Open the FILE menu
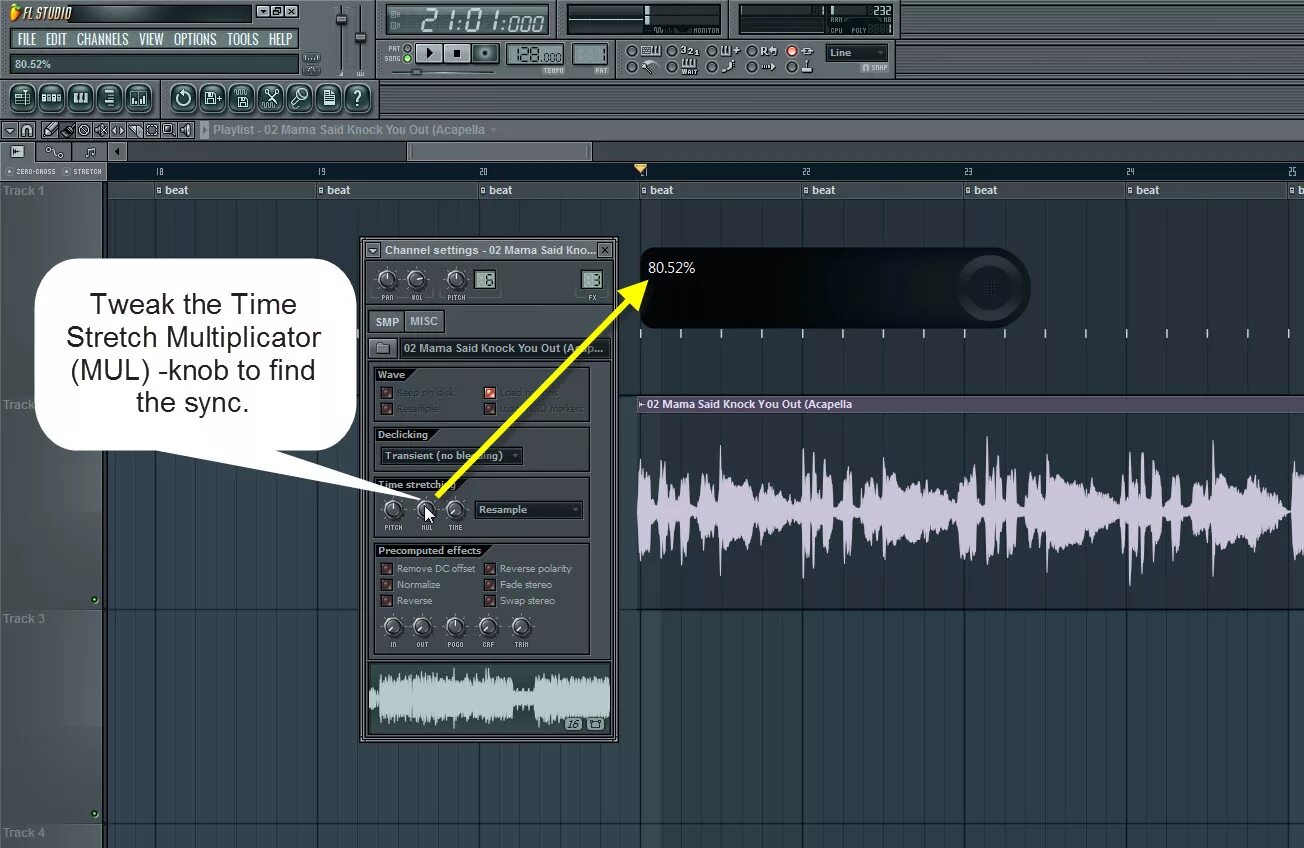This screenshot has height=848, width=1304. point(27,39)
